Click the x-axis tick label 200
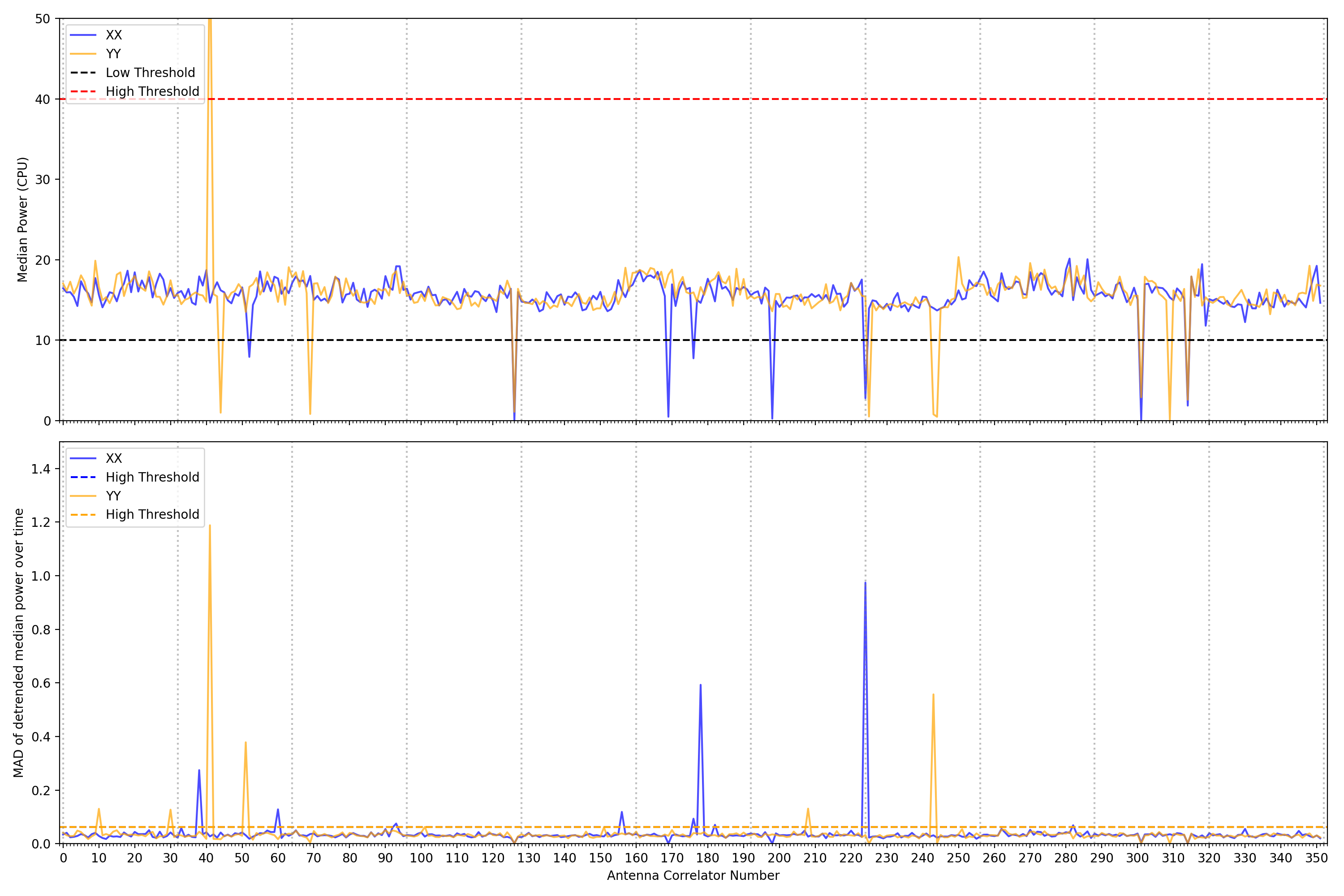Viewport: 1344px width, 896px height. tap(779, 858)
